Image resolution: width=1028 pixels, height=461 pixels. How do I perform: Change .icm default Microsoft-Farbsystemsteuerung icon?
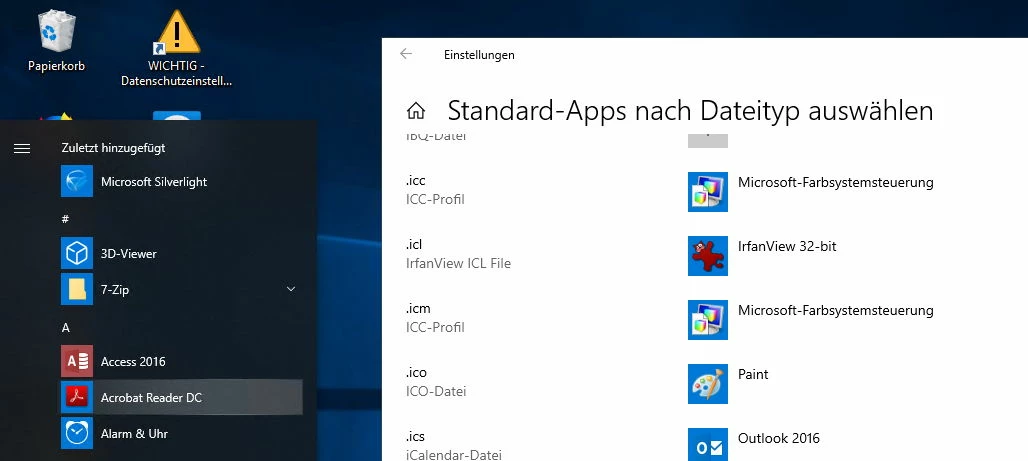707,320
